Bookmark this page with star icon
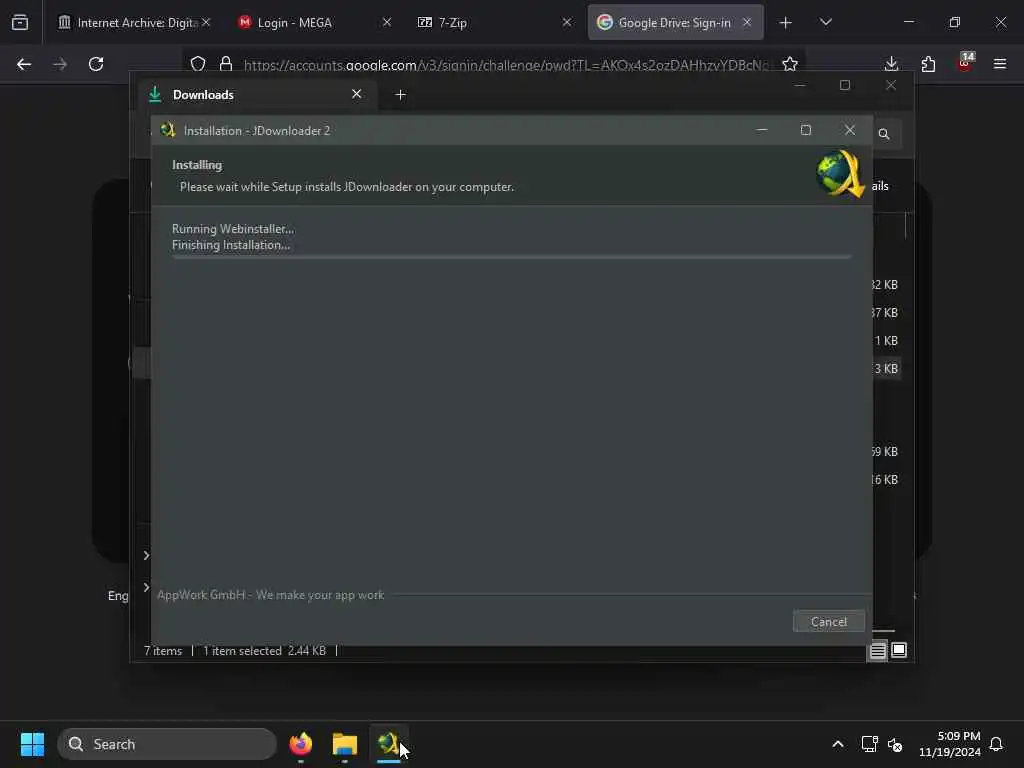 coord(790,64)
